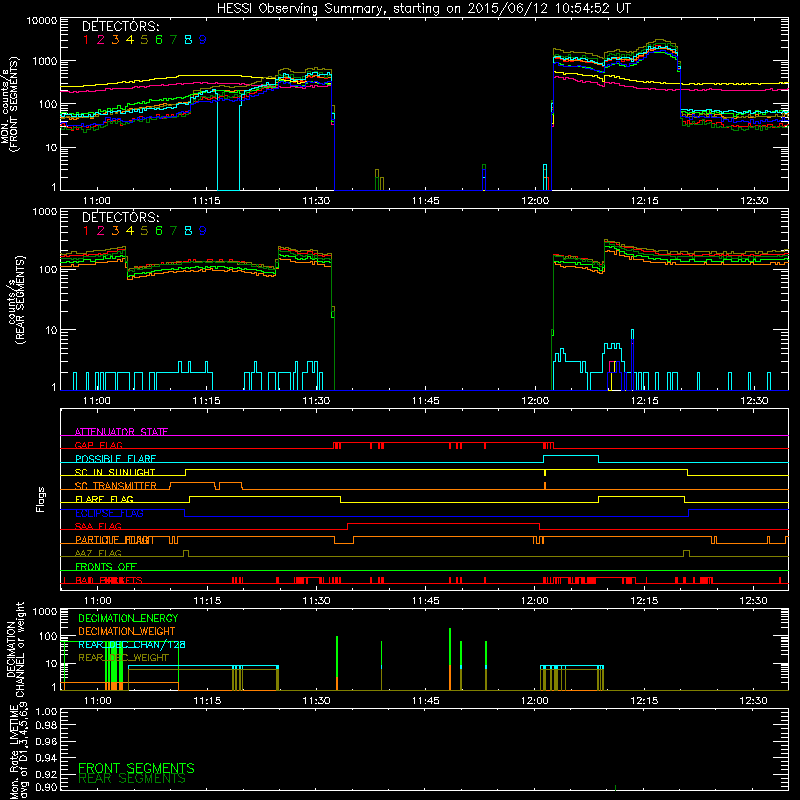Select the FRONT SEGMENTS livetime legend label
Image resolution: width=800 pixels, height=800 pixels.
(136, 768)
